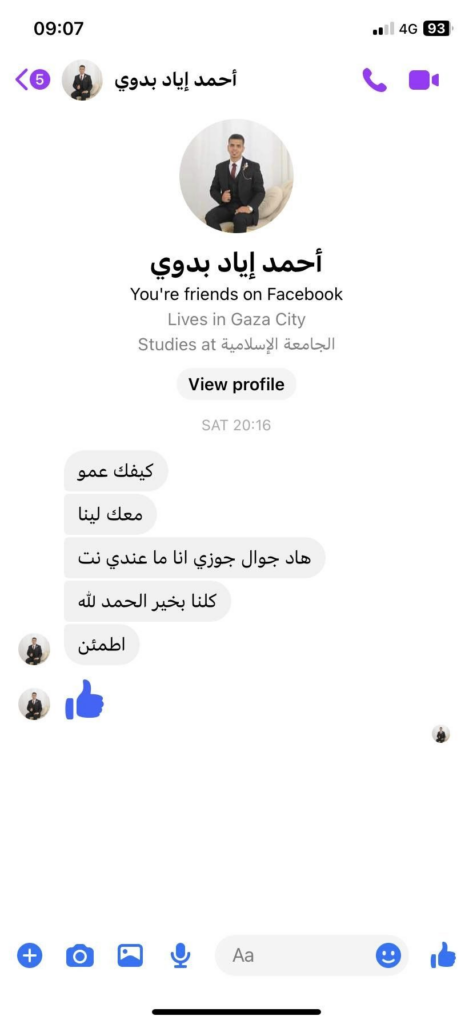
Task: Select the message 'هاد جوال جوزي انا ما عندي نت'
Action: click(x=195, y=558)
